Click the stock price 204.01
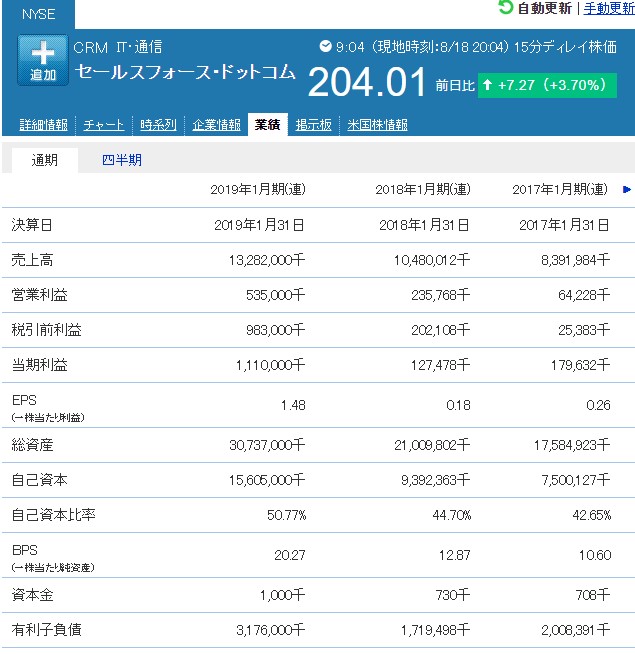Viewport: 635px width, 654px height. point(366,82)
